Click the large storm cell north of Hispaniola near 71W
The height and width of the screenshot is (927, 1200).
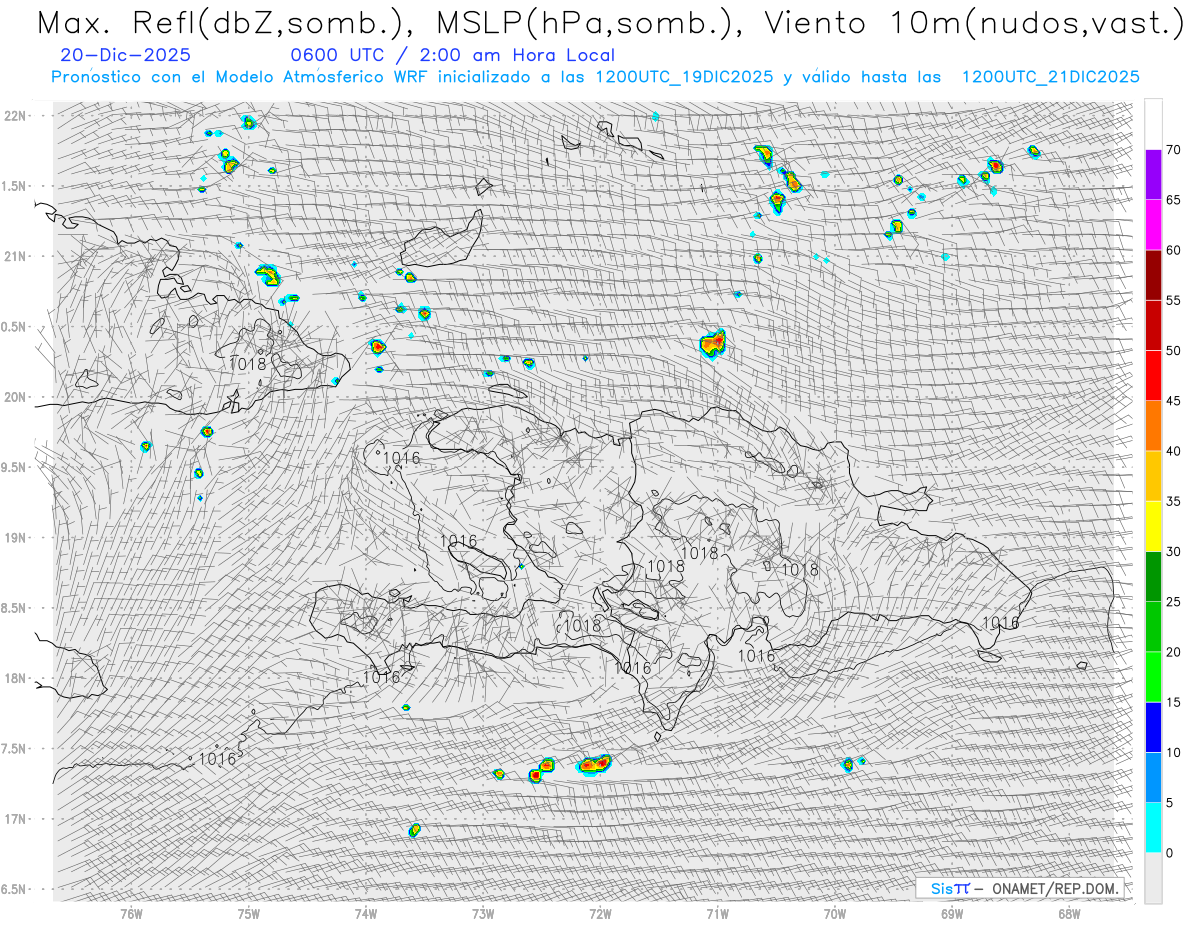pos(713,343)
